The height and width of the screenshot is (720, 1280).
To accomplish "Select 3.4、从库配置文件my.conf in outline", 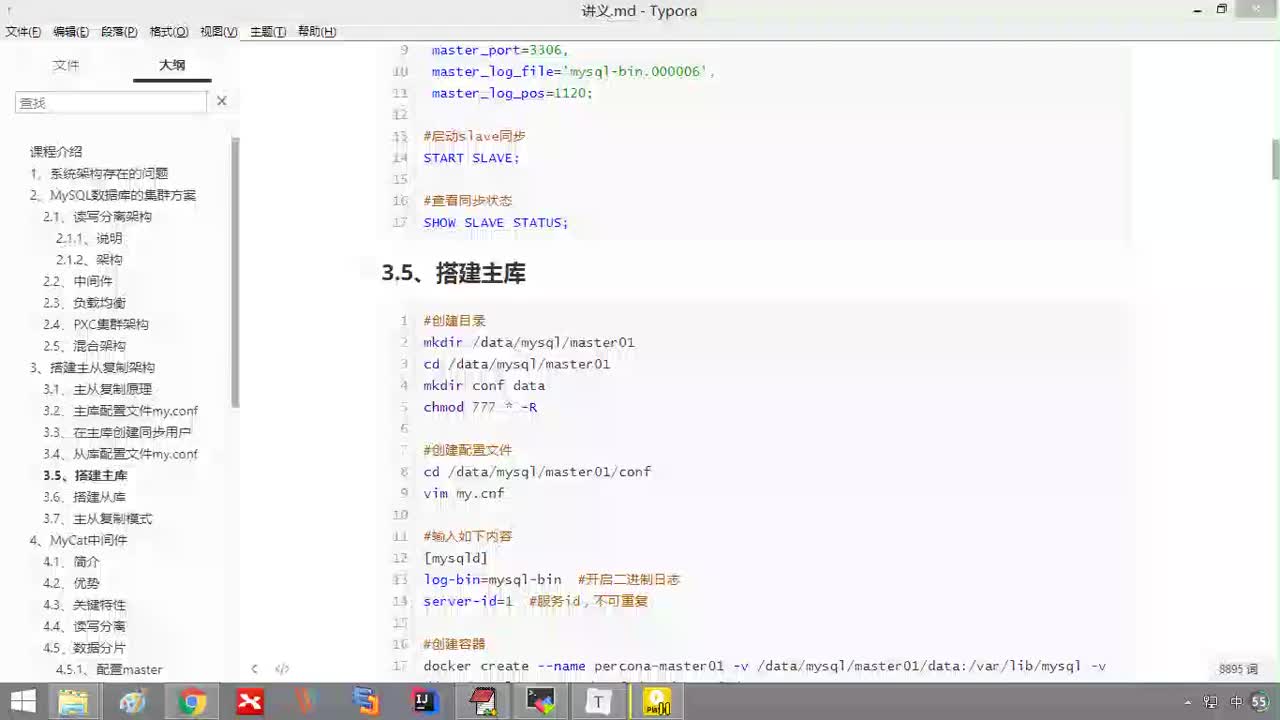I will (x=120, y=454).
